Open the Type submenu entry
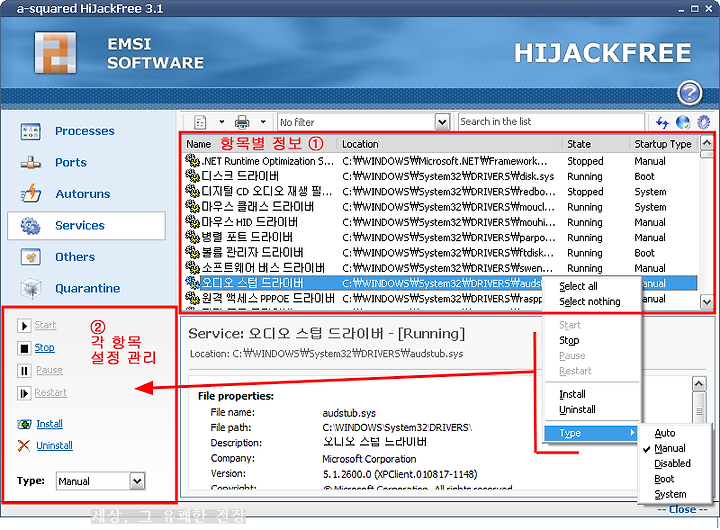 coord(591,433)
